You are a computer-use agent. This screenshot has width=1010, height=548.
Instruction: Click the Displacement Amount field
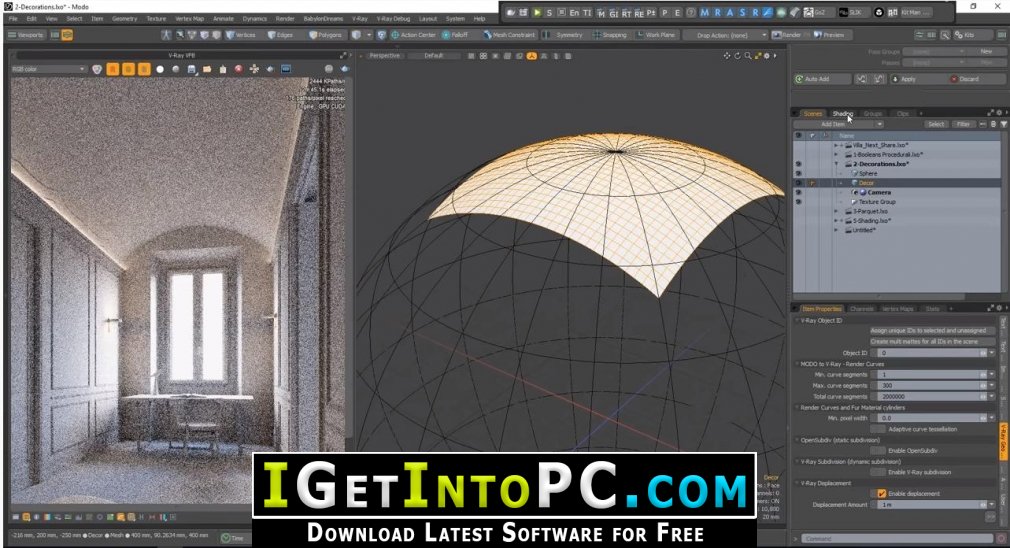932,504
